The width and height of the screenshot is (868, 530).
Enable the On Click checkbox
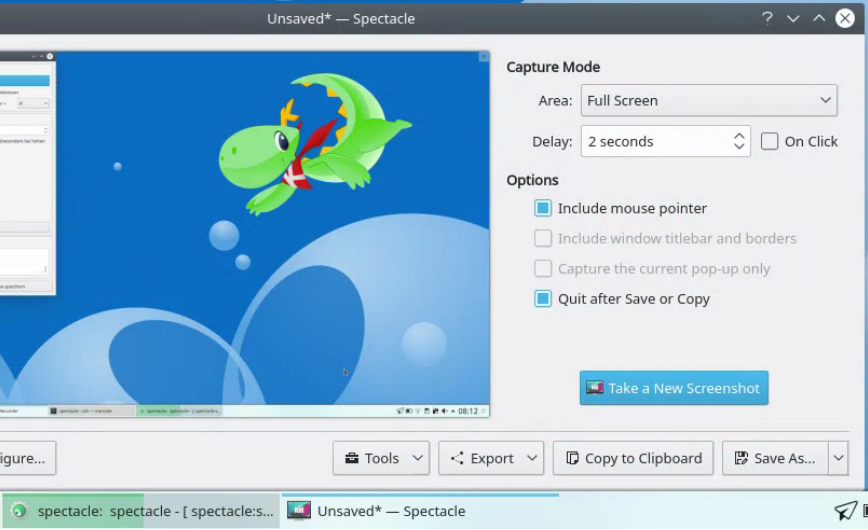pos(769,141)
